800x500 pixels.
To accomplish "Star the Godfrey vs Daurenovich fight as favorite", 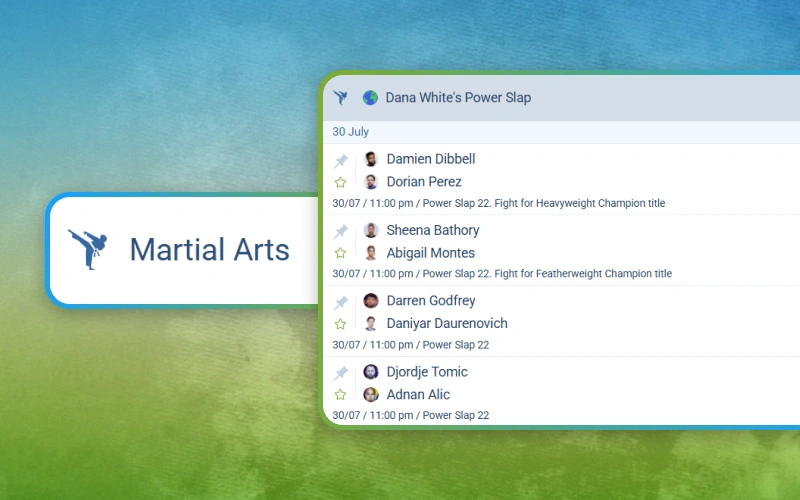I will point(340,324).
